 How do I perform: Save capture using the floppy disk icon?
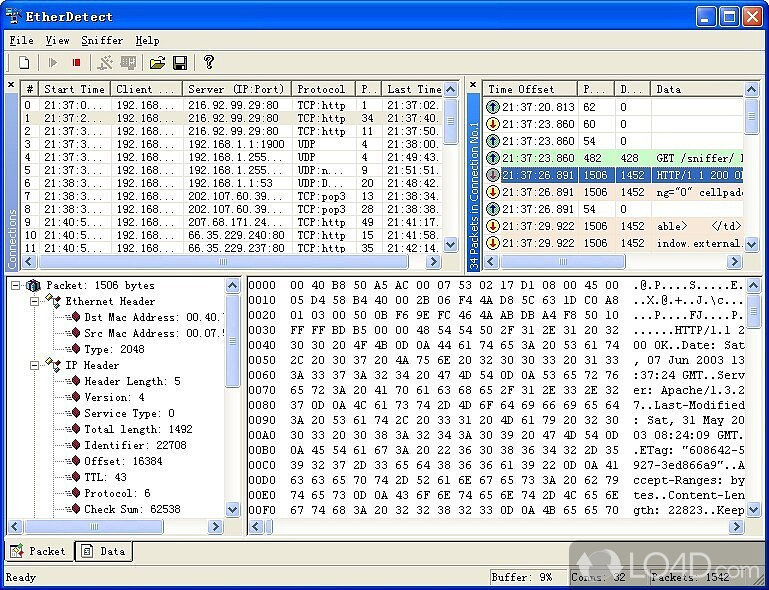[x=180, y=63]
